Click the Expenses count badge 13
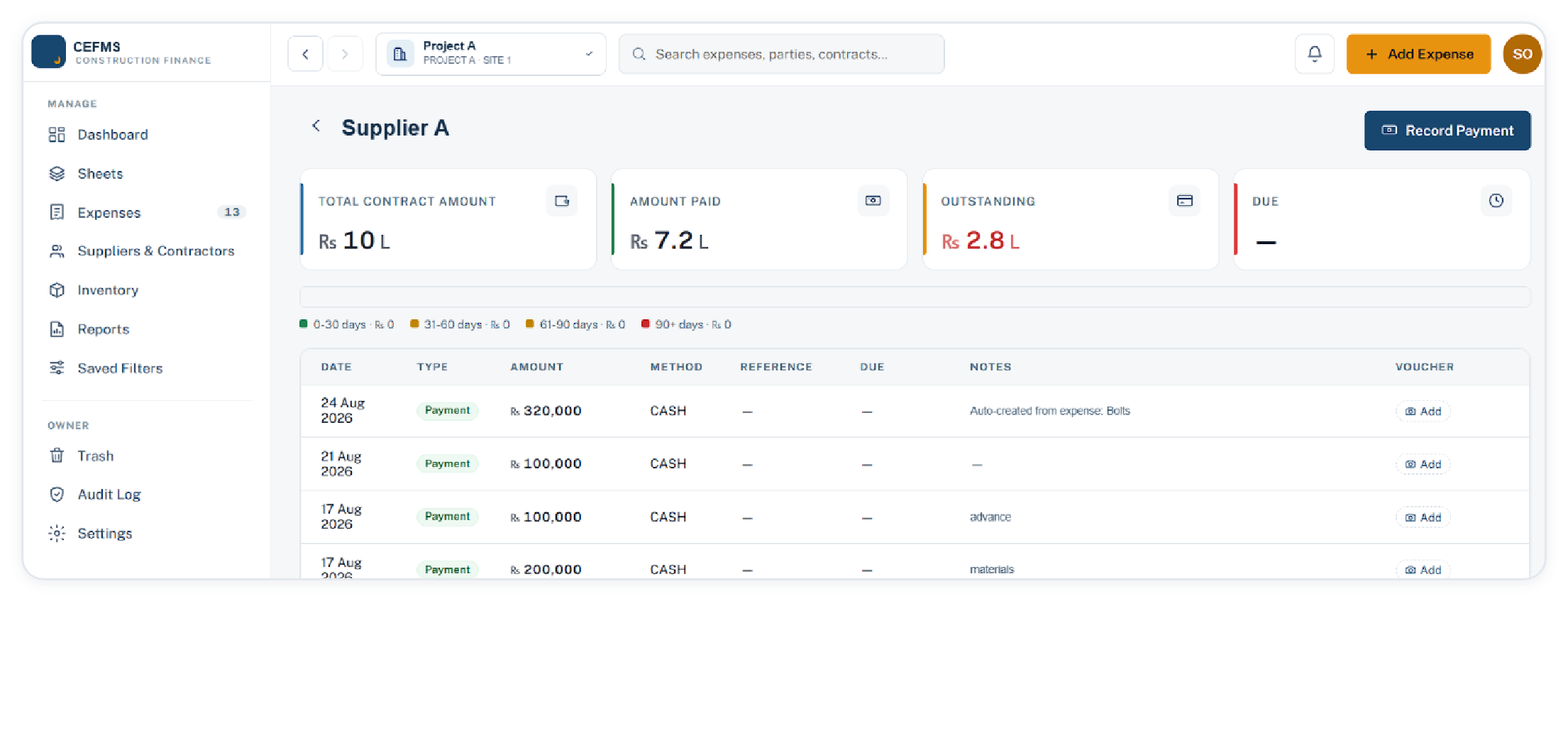1568x733 pixels. pyautogui.click(x=232, y=212)
